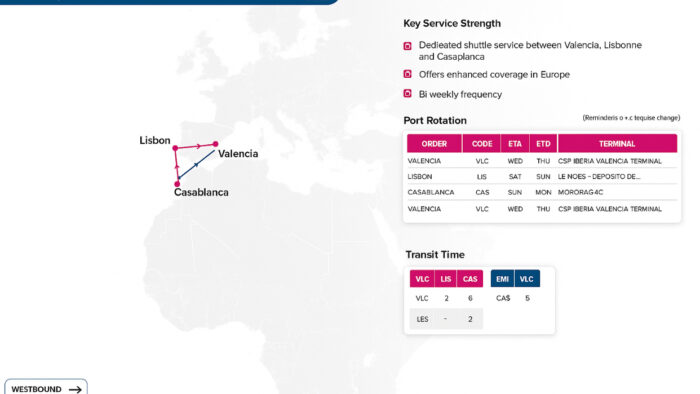Click the Lisbon port dot on map
The image size is (700, 394).
(175, 148)
